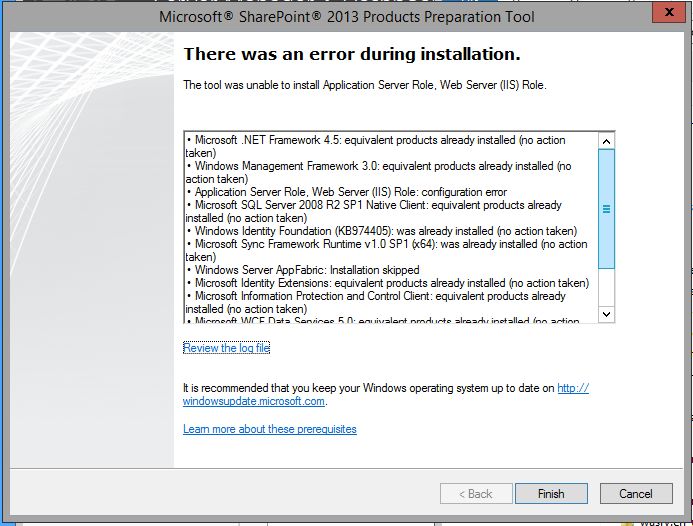Select Microsoft Information Protection and Control Client line
Screen dimensions: 693x526
pos(376,302)
